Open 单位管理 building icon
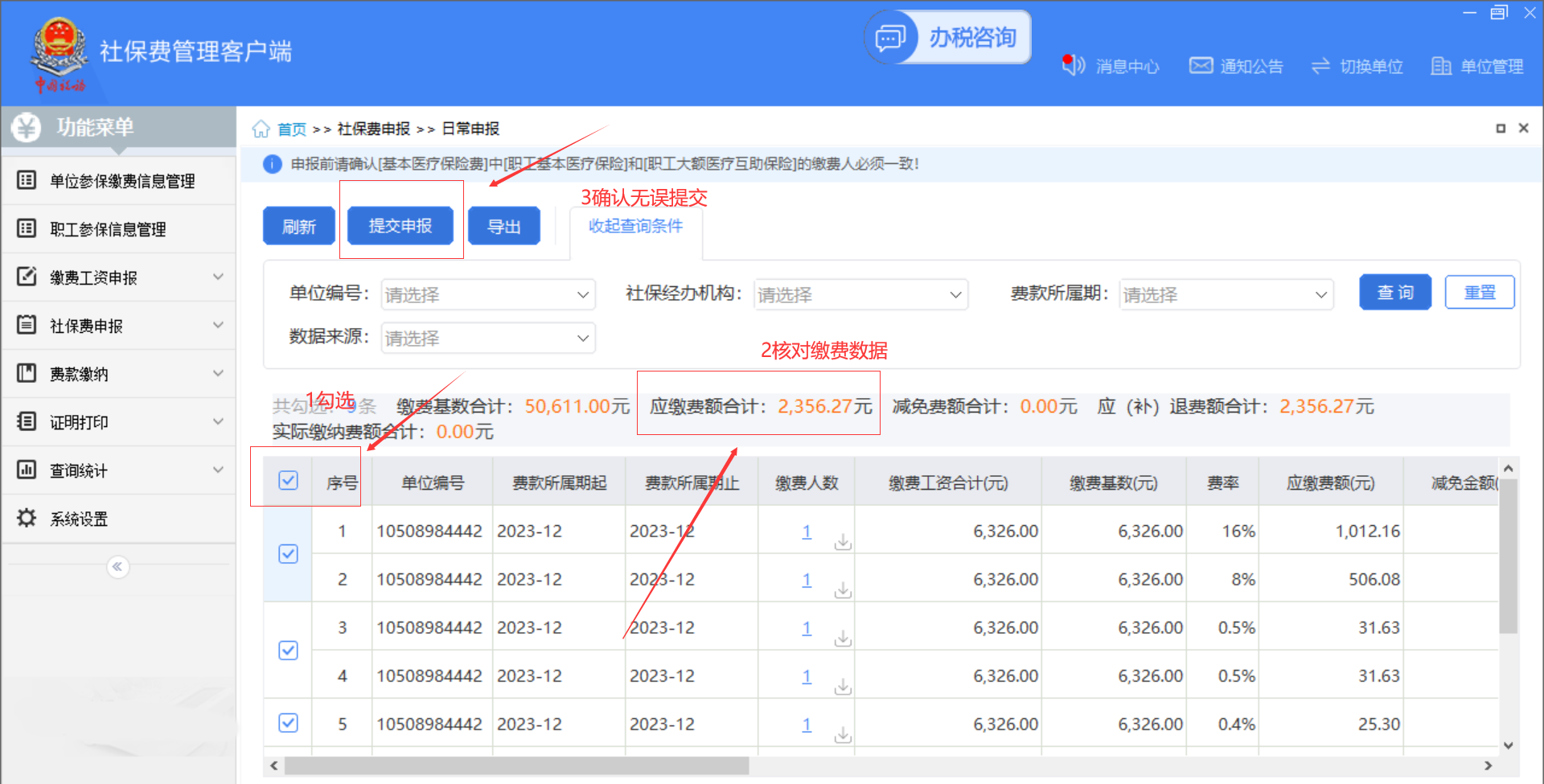The width and height of the screenshot is (1544, 784). [x=1440, y=66]
